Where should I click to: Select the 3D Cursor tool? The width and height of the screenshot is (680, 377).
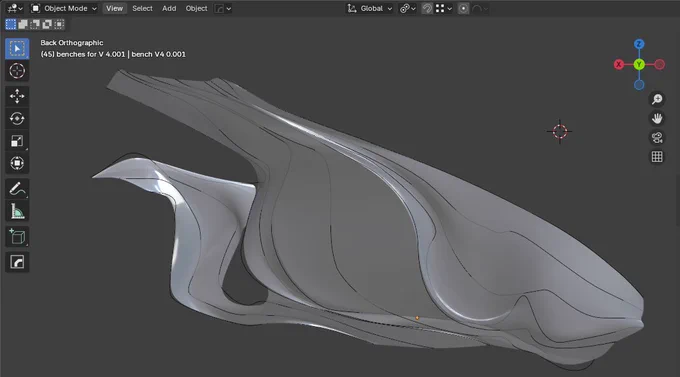pyautogui.click(x=17, y=71)
